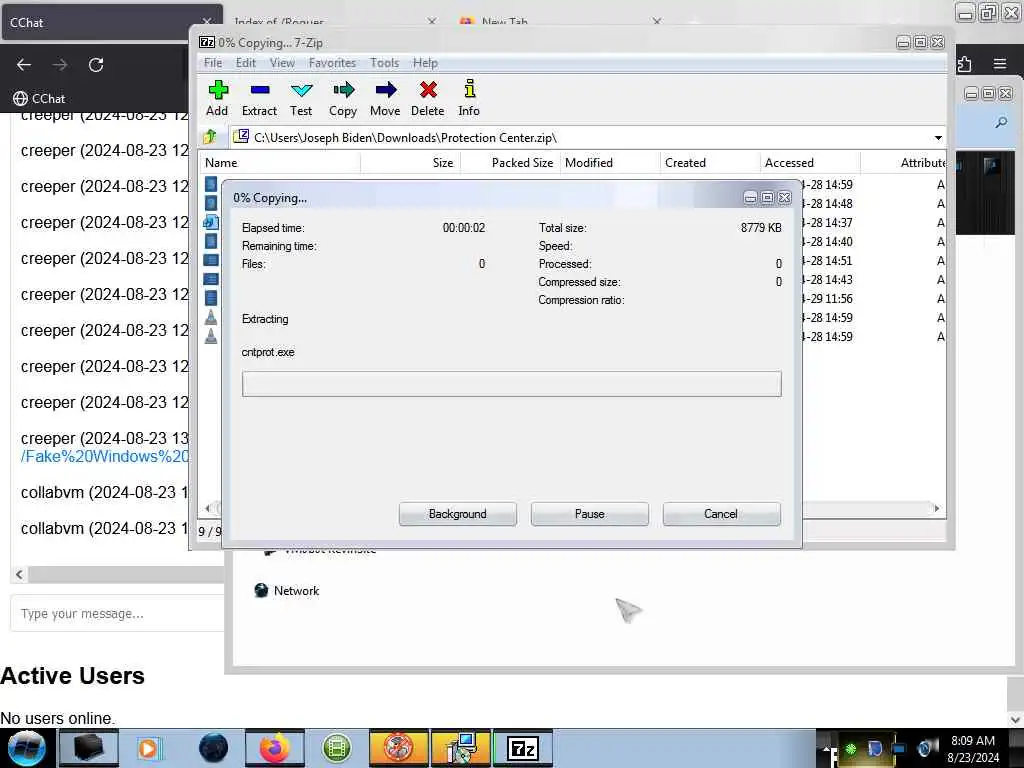Click the taskbar clock showing 8:09 AM

point(973,749)
